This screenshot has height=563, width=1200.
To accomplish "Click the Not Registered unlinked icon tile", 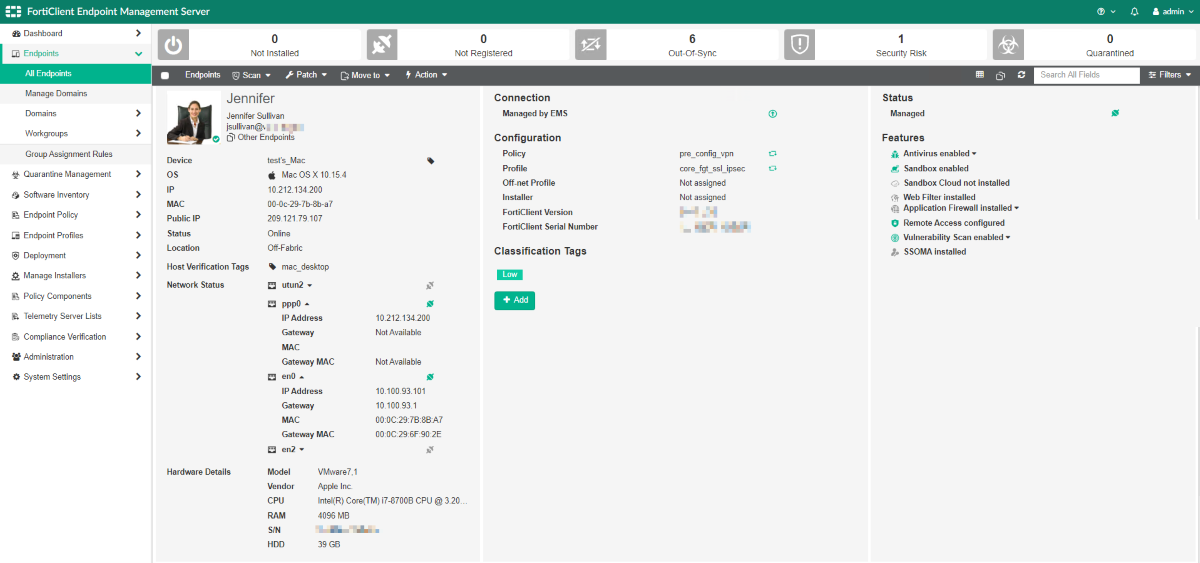I will coord(382,45).
